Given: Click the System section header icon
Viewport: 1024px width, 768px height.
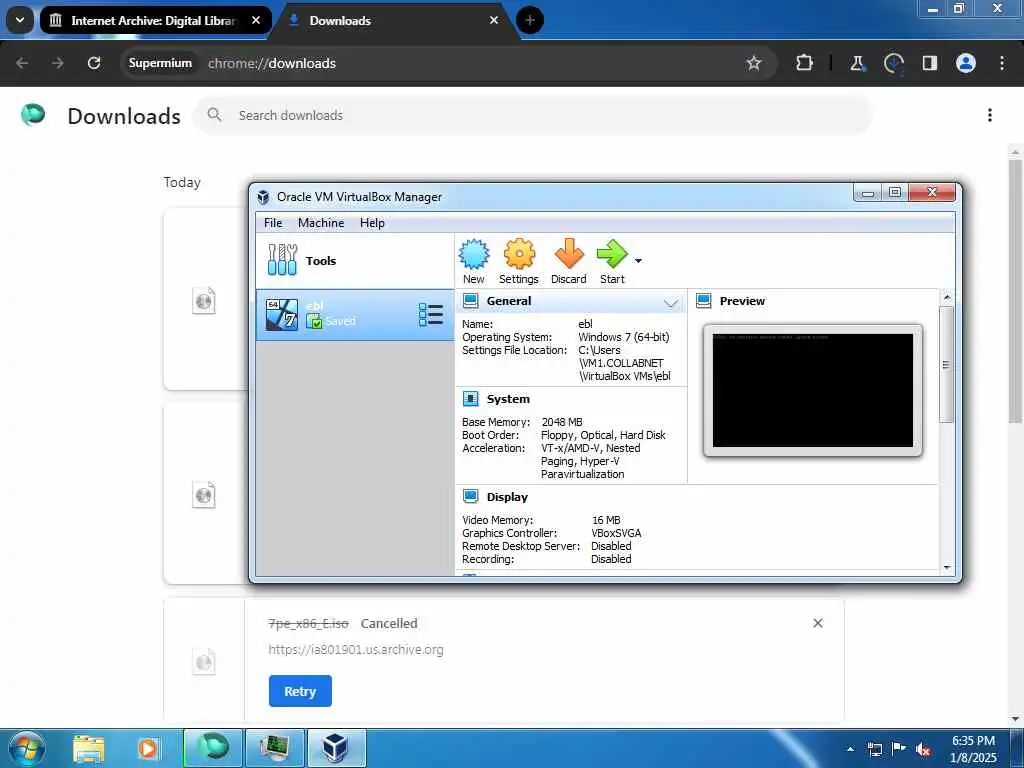Looking at the screenshot, I should tap(470, 399).
